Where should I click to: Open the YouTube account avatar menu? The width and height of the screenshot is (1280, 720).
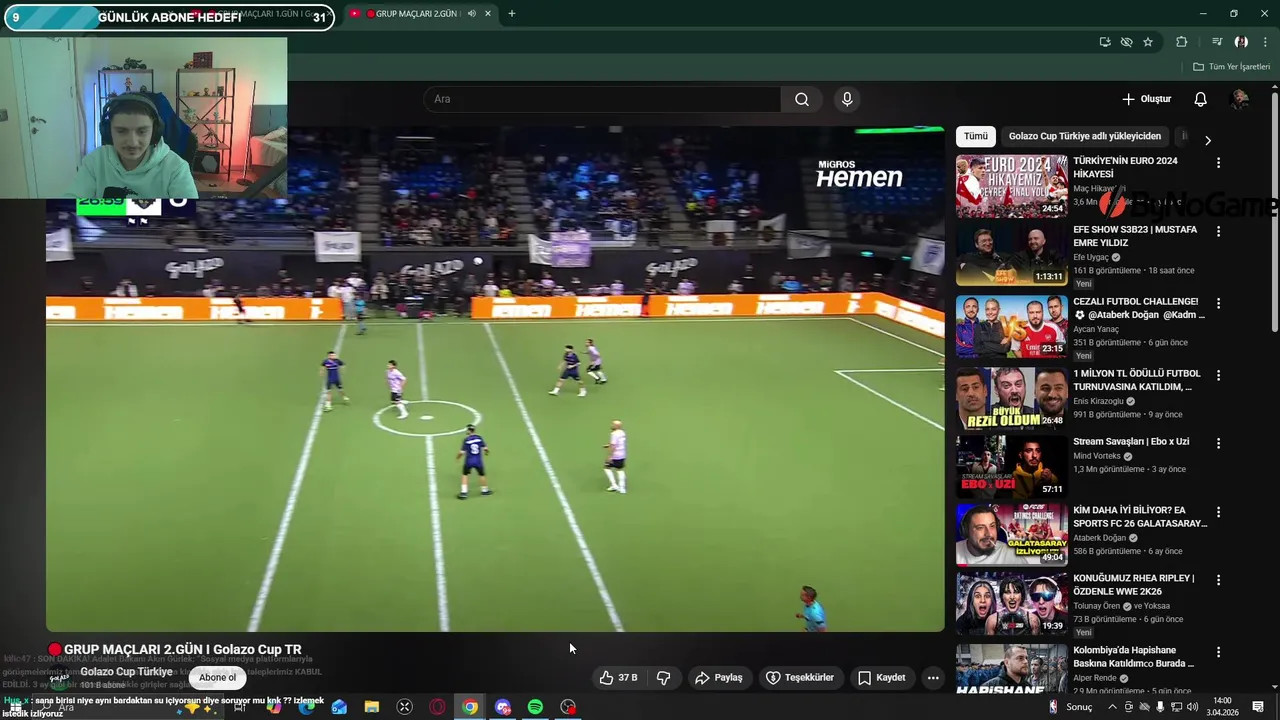pyautogui.click(x=1240, y=99)
